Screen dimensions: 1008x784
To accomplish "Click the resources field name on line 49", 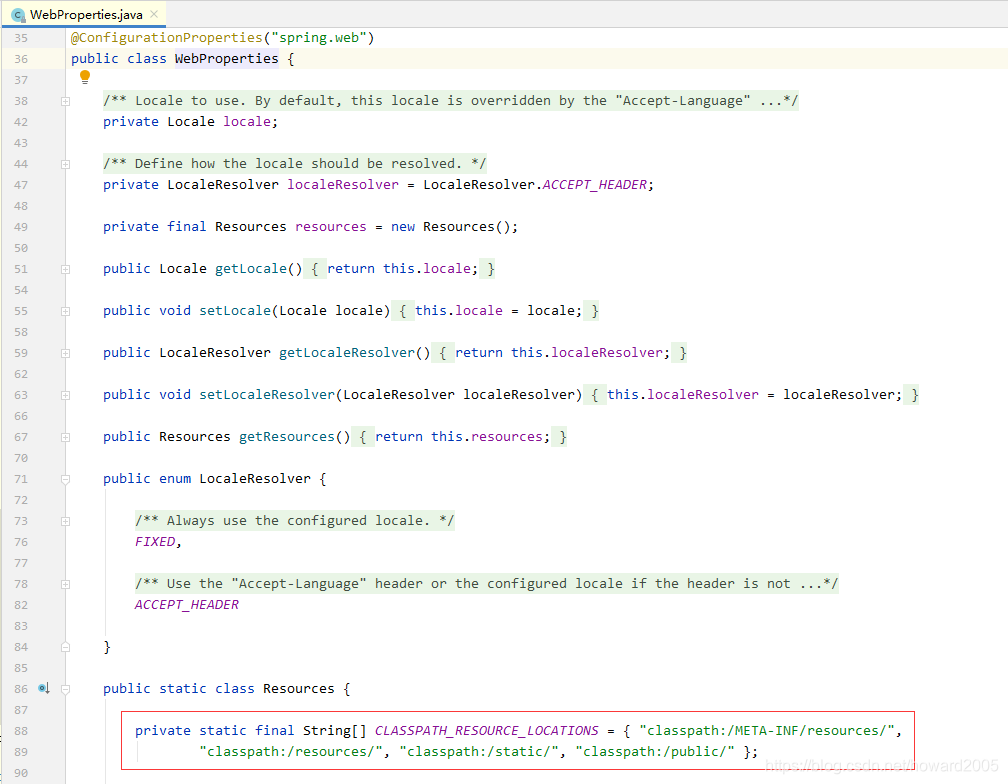I will click(330, 227).
